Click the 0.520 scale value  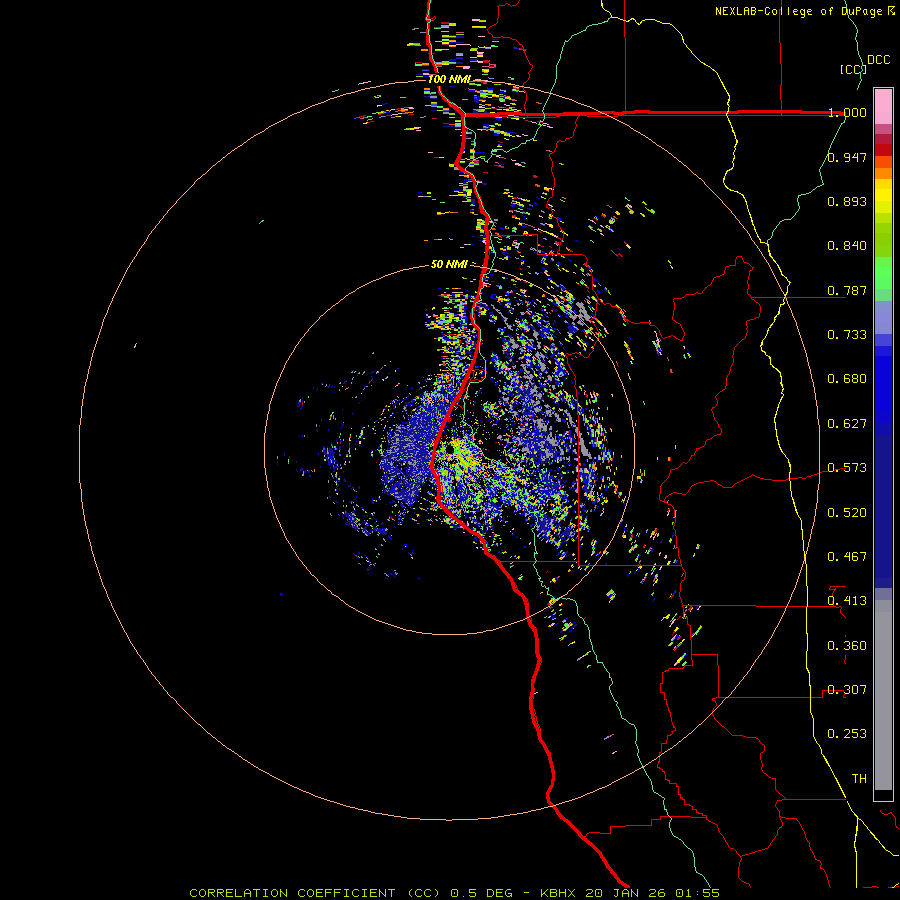pyautogui.click(x=847, y=513)
